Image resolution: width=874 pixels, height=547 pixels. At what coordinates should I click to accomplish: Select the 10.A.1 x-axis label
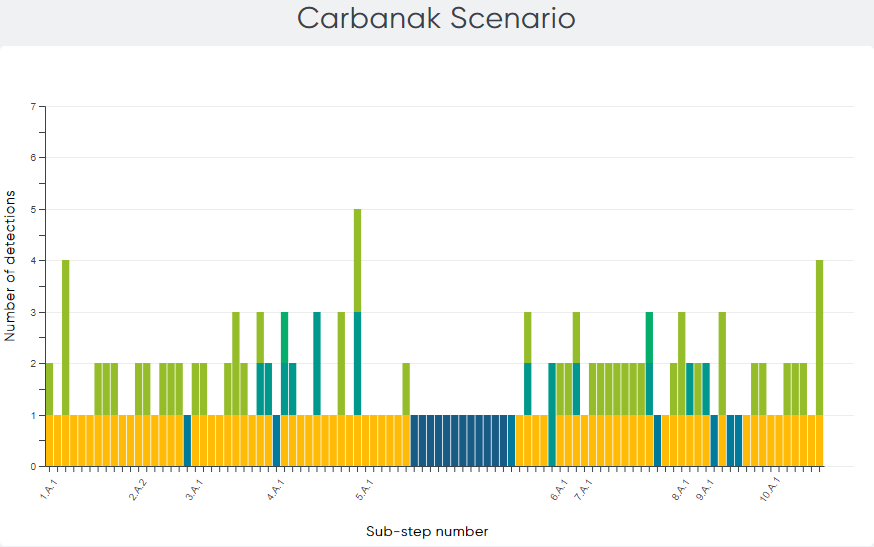768,489
